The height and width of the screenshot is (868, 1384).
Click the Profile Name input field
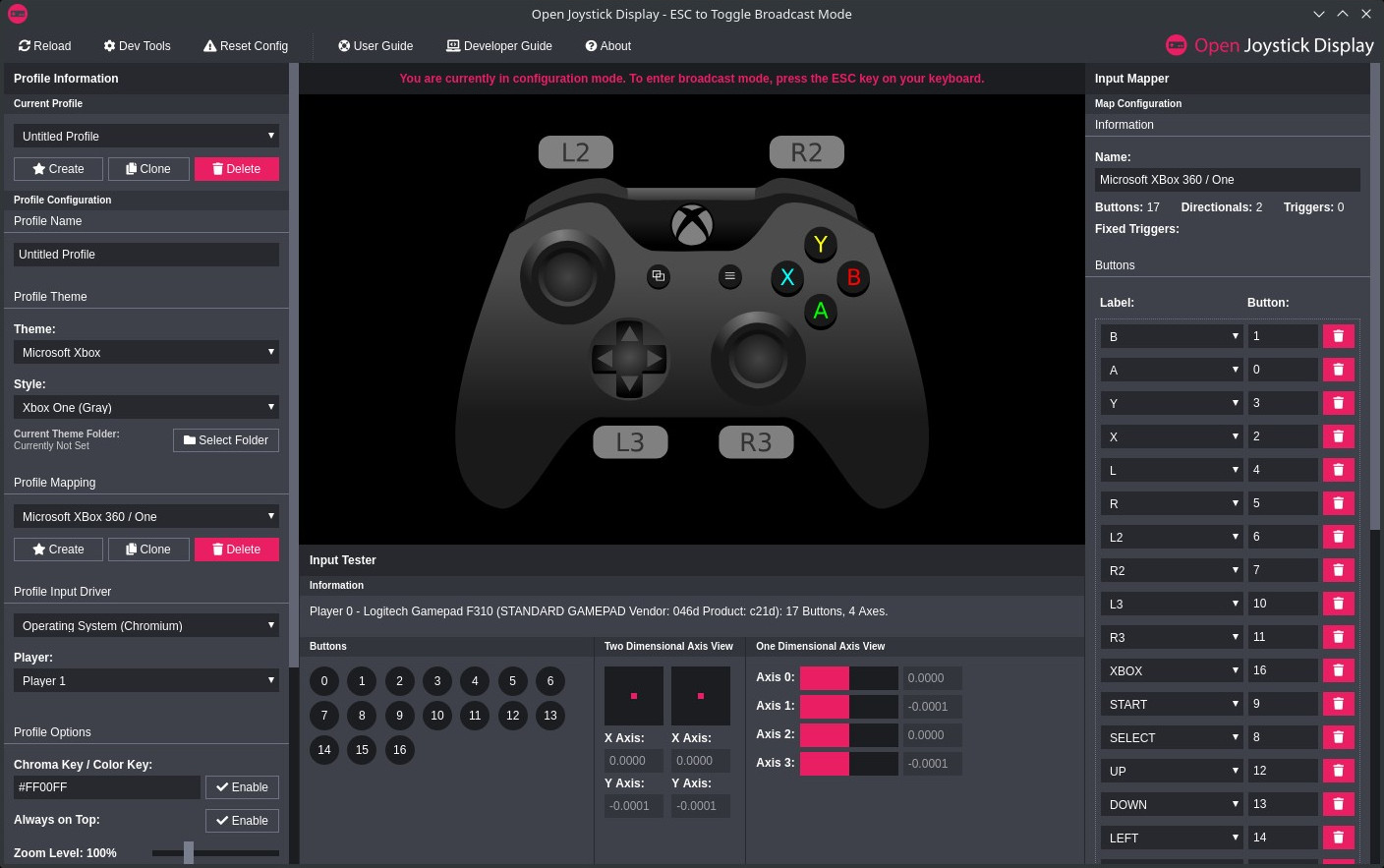[146, 255]
